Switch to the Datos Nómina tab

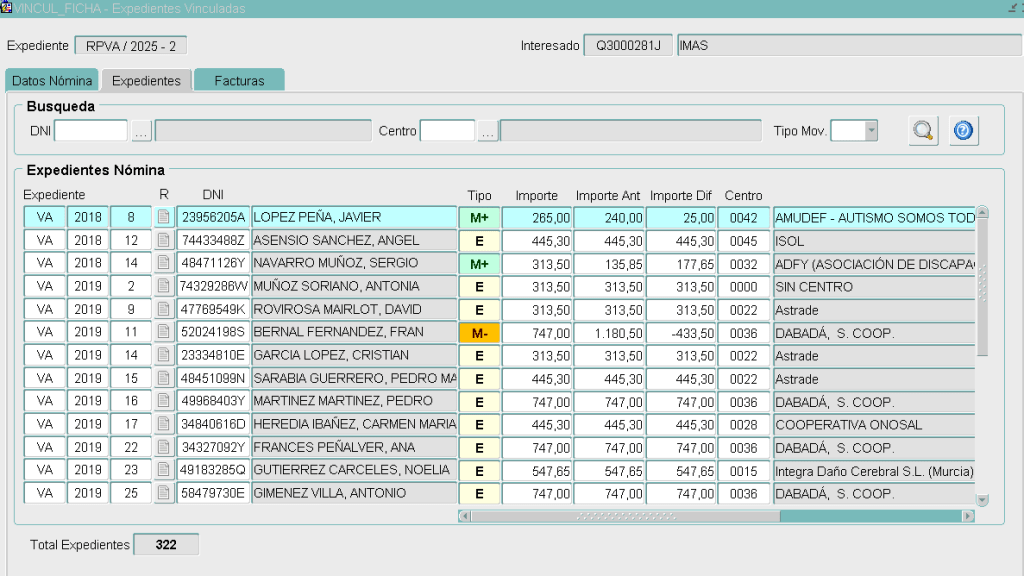tap(52, 81)
